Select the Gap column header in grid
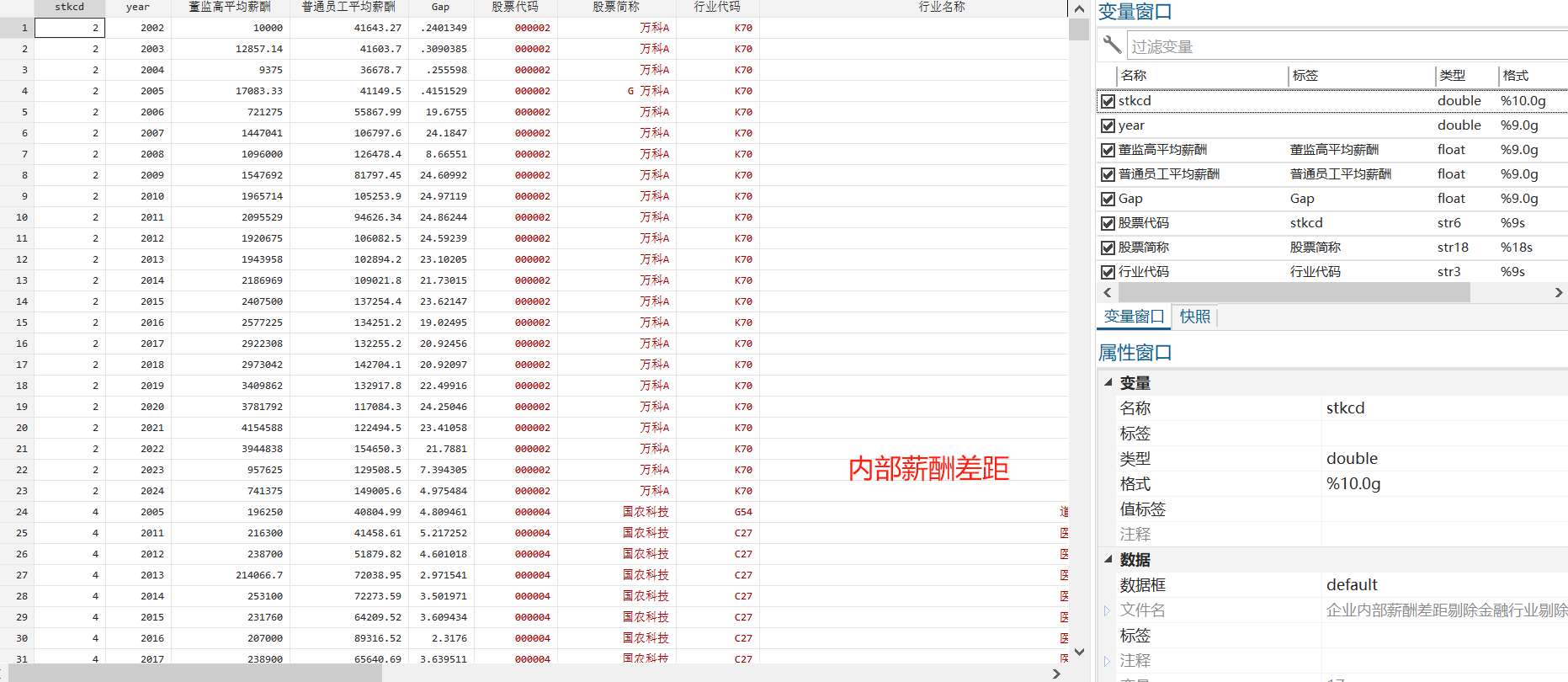This screenshot has height=682, width=1568. (440, 7)
